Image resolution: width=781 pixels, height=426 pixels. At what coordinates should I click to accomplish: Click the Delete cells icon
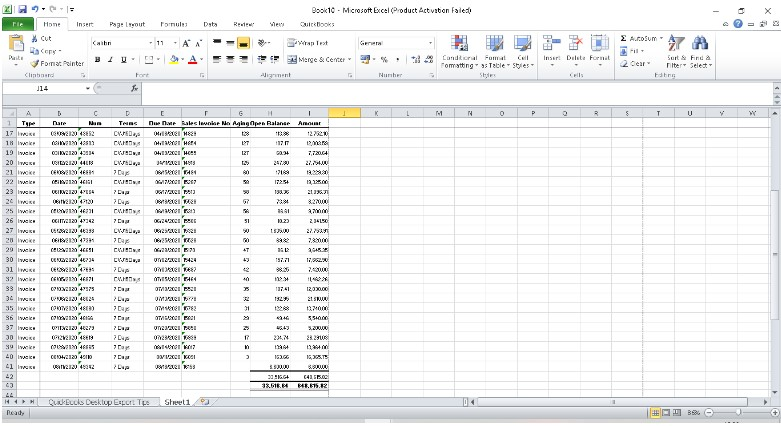click(575, 43)
